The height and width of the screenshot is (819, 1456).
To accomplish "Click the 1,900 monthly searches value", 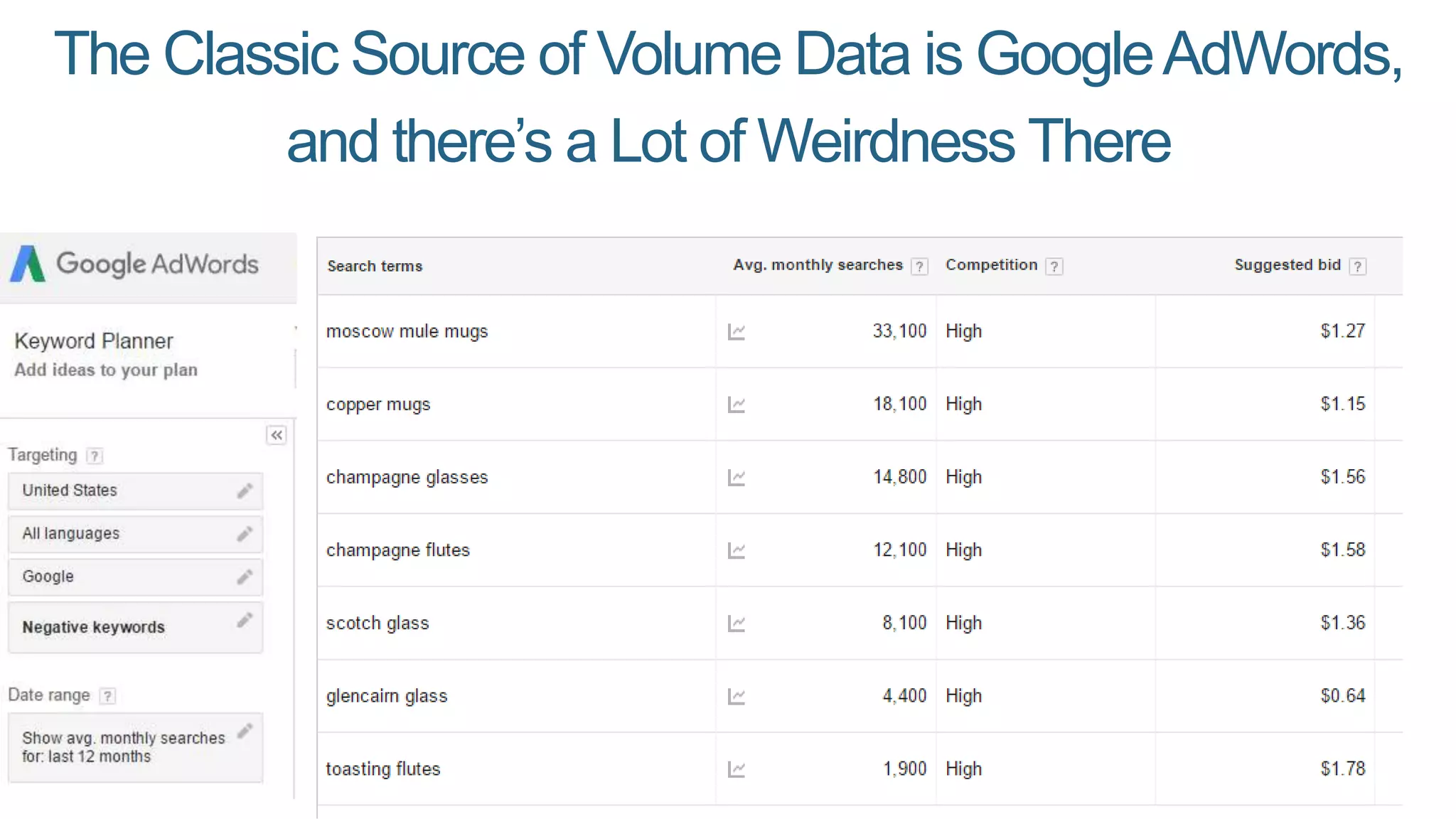I will coord(904,769).
